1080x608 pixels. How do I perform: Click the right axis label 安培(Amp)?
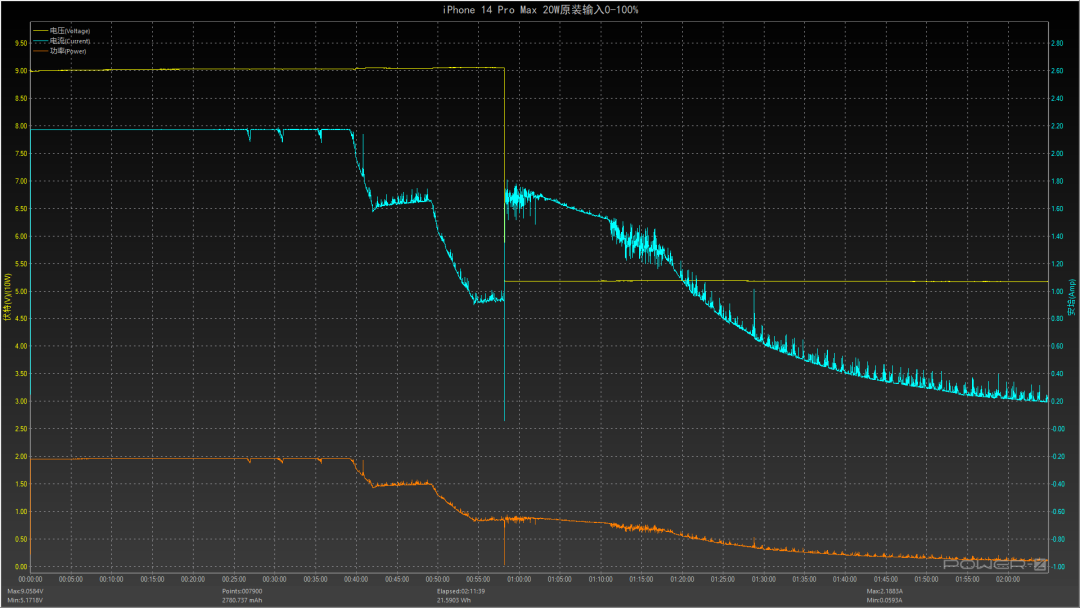point(1072,297)
